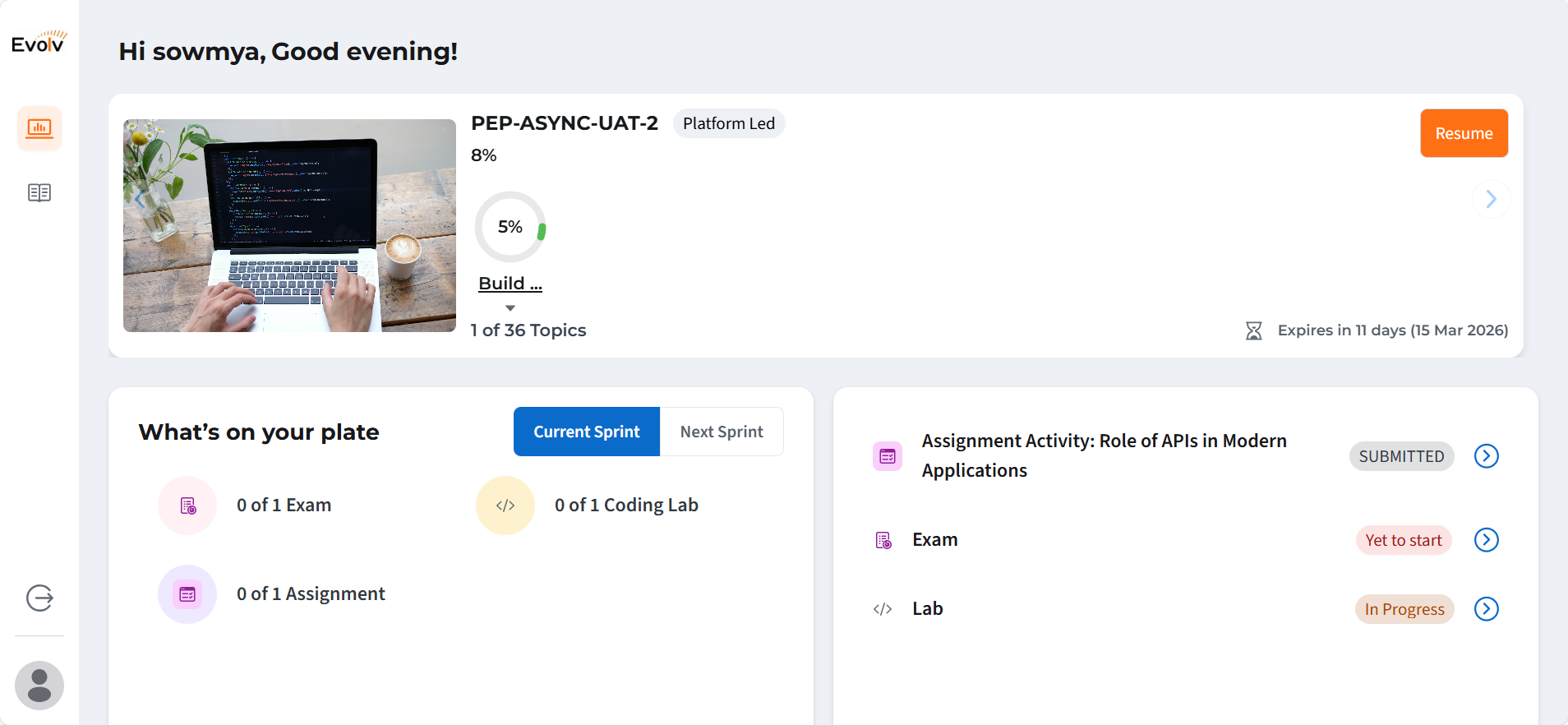Open the courses book icon in sidebar
The image size is (1568, 725).
39,193
